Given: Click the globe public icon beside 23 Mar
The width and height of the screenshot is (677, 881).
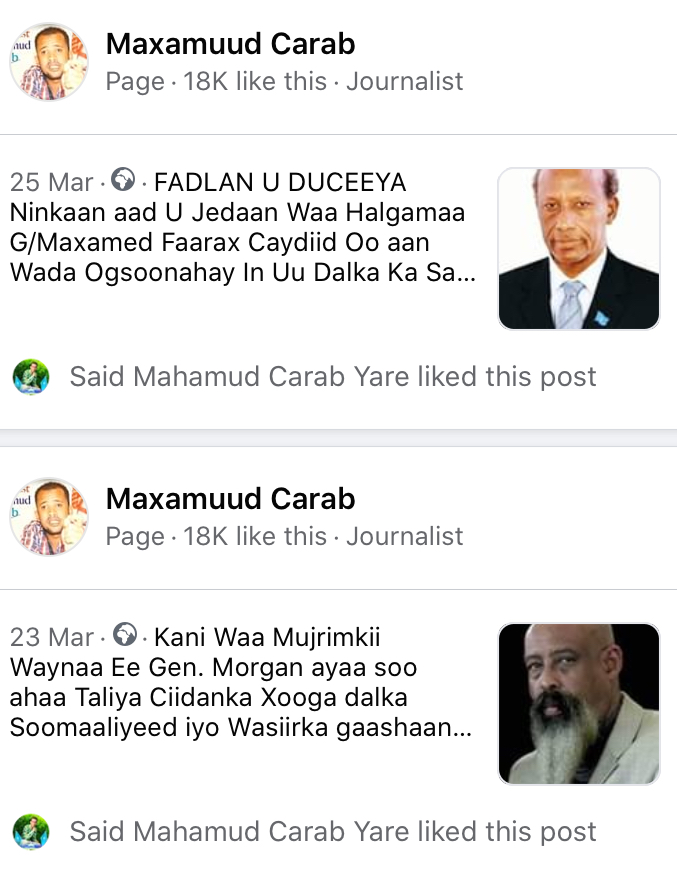Looking at the screenshot, I should click(x=125, y=635).
